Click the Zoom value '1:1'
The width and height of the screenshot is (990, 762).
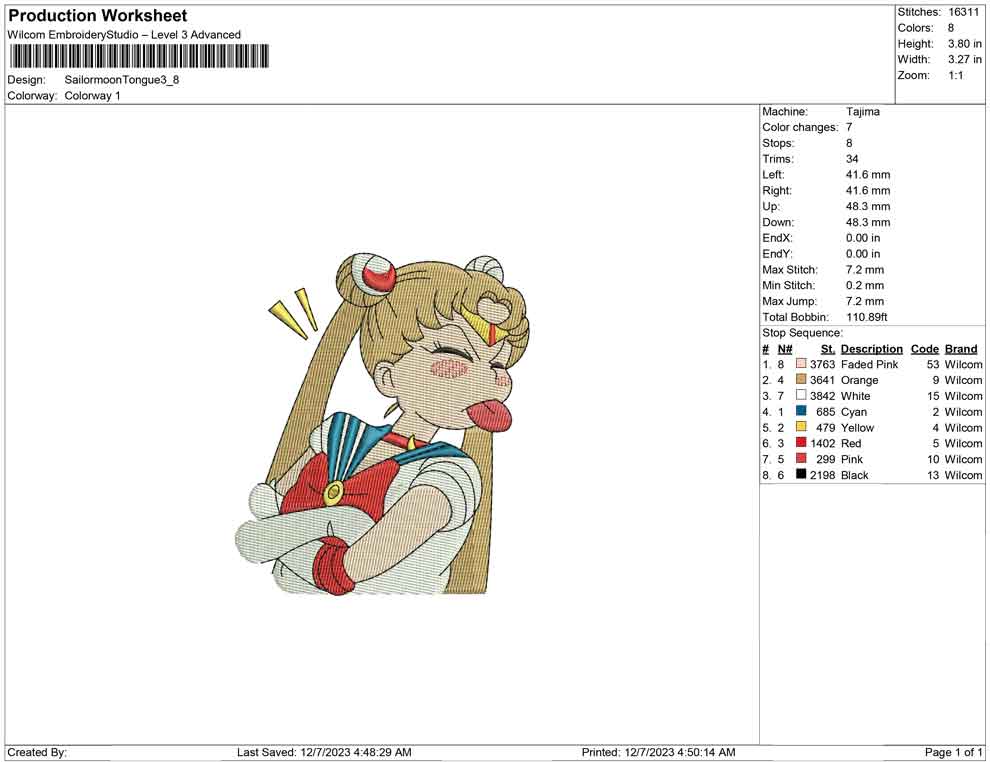coord(956,75)
